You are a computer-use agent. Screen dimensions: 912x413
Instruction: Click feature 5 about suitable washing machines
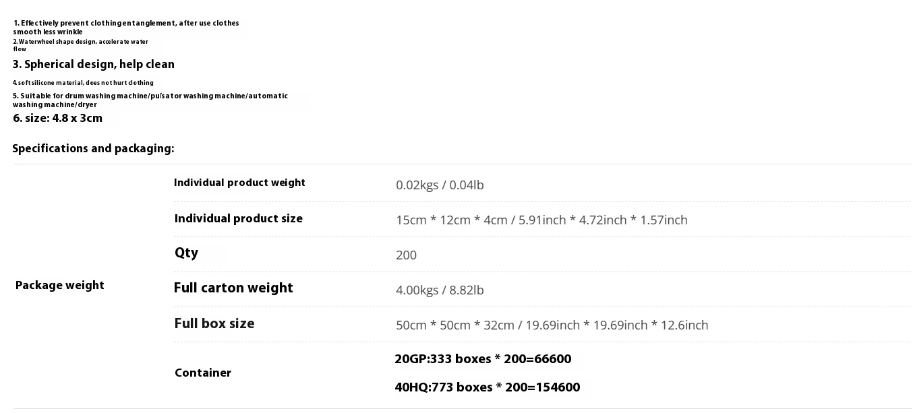(x=150, y=100)
